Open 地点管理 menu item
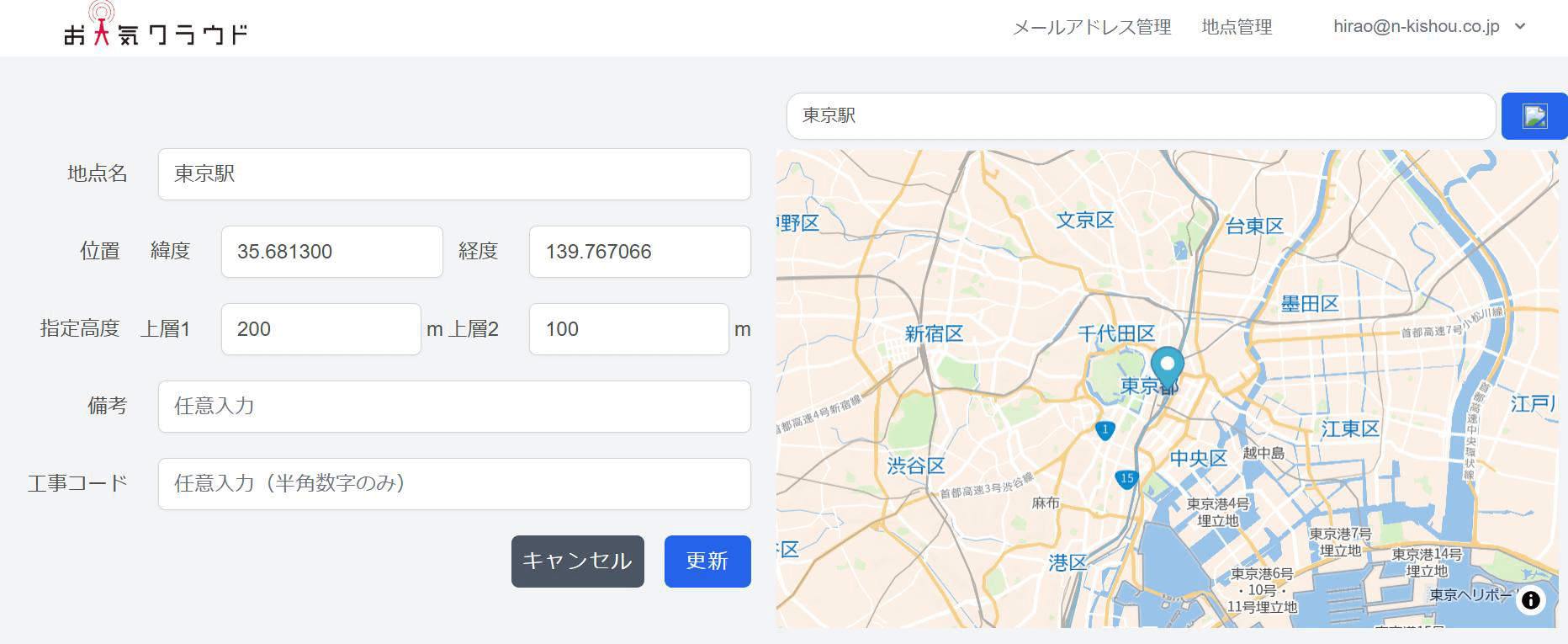This screenshot has height=644, width=1568. tap(1236, 27)
